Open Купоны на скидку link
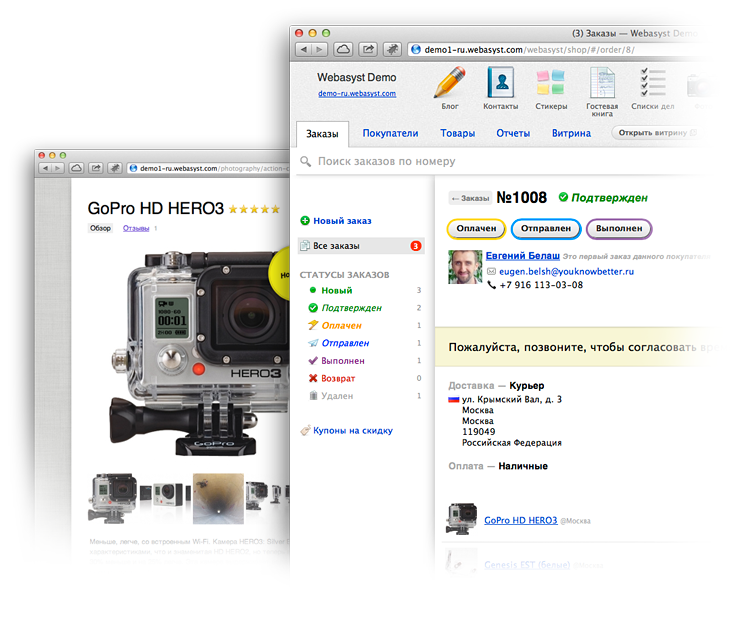 coord(353,431)
